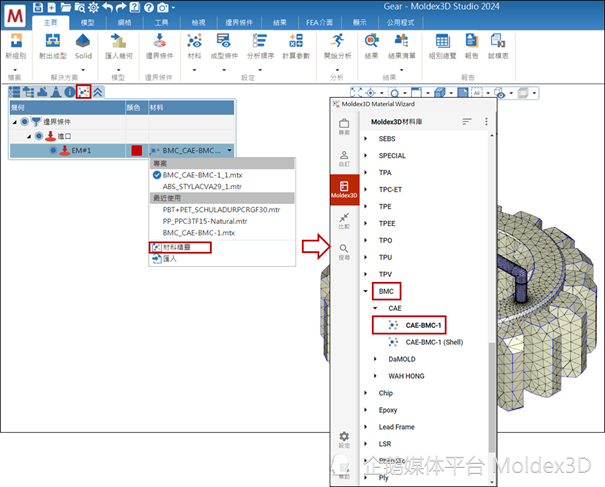Click the red color swatch for EM#1

pyautogui.click(x=137, y=150)
